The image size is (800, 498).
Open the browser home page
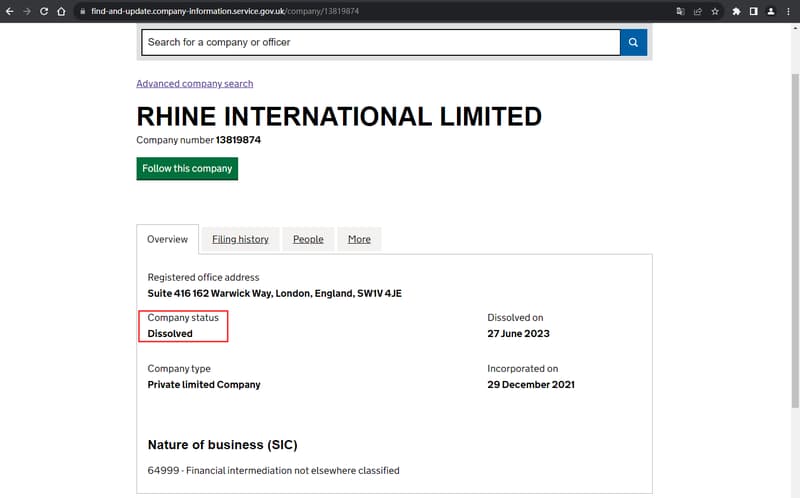(x=61, y=11)
